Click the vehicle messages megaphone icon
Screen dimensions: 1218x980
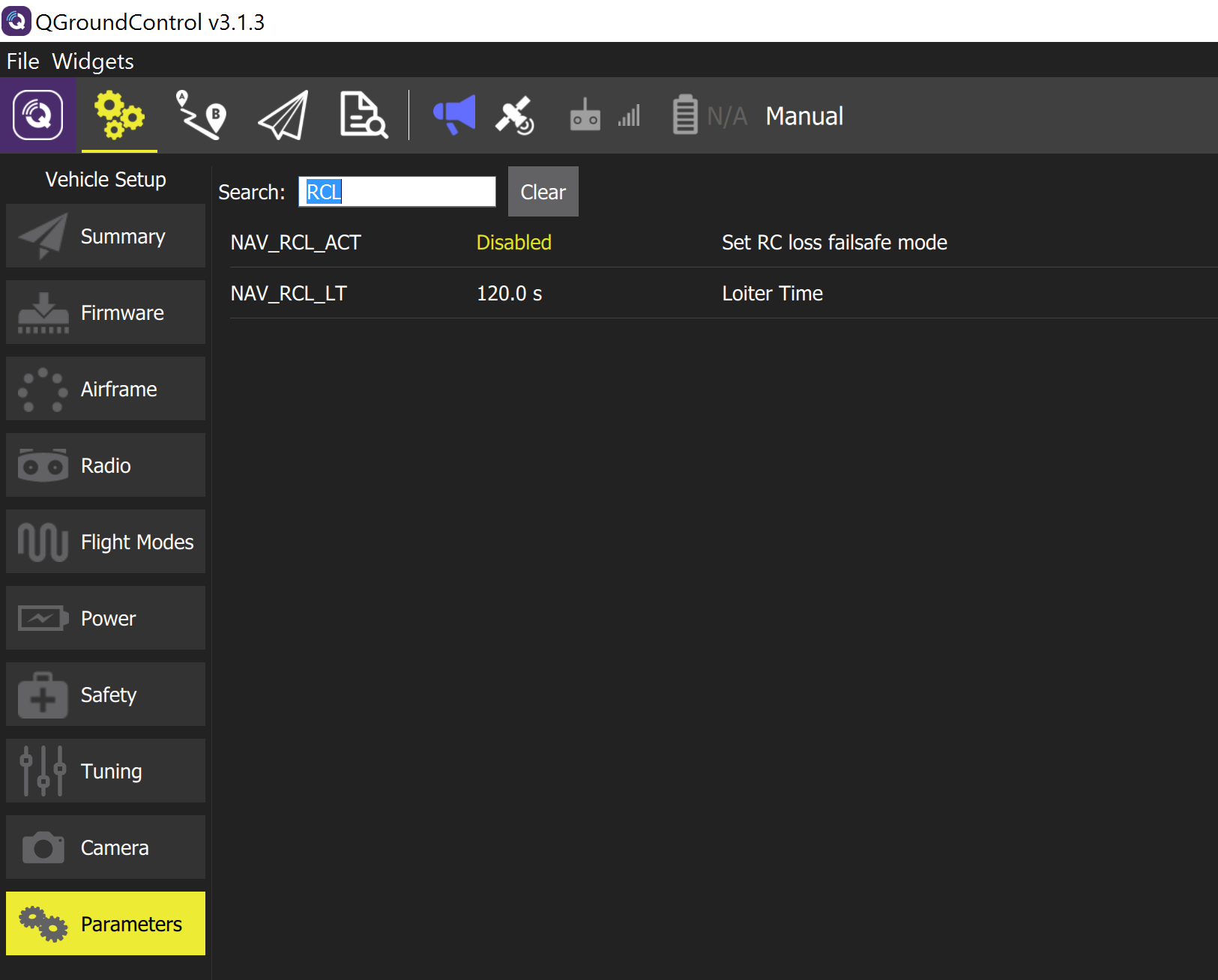click(453, 115)
